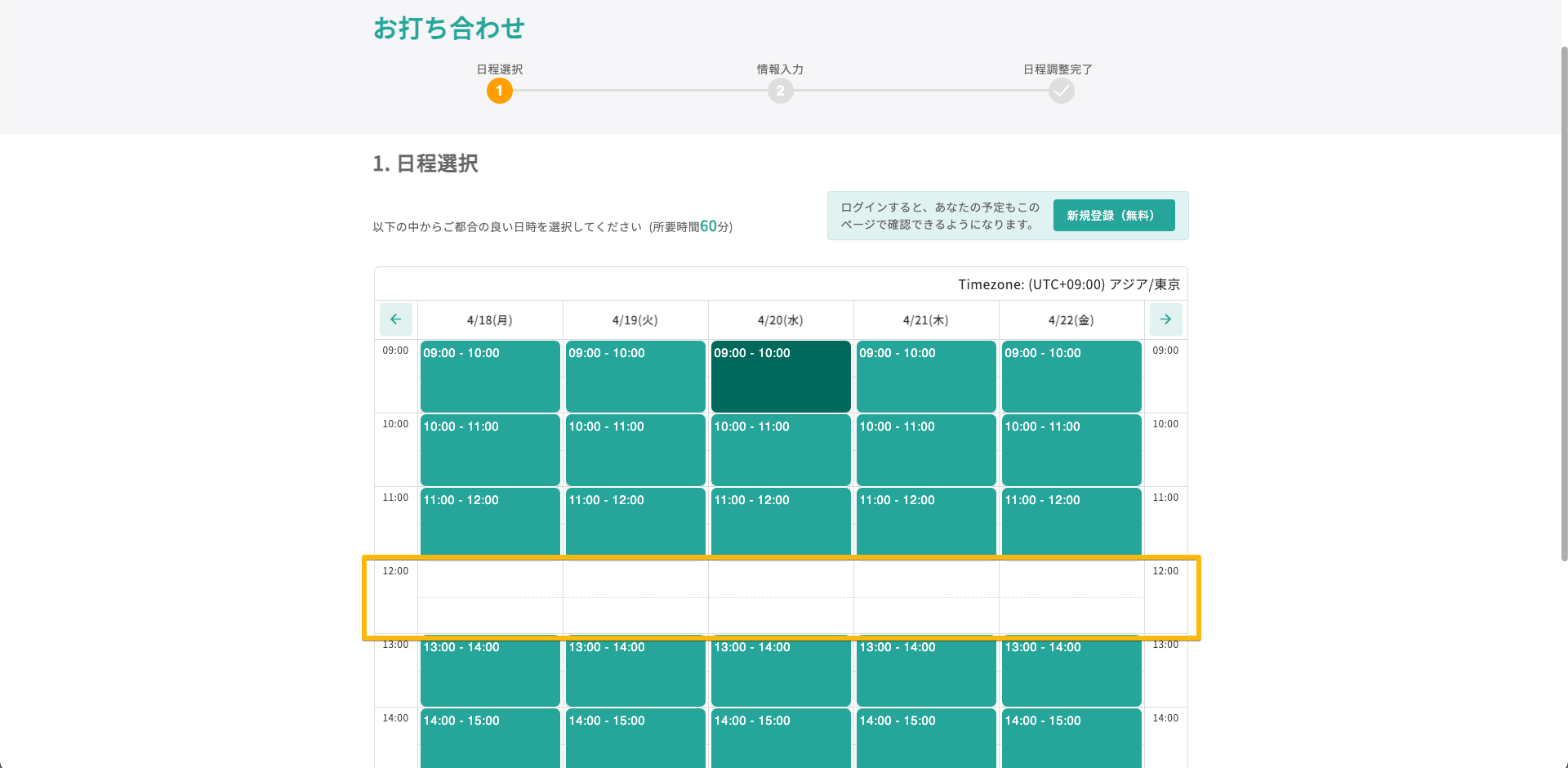This screenshot has height=768, width=1568.
Task: Click the 1. 日程選択 section heading
Action: (425, 163)
